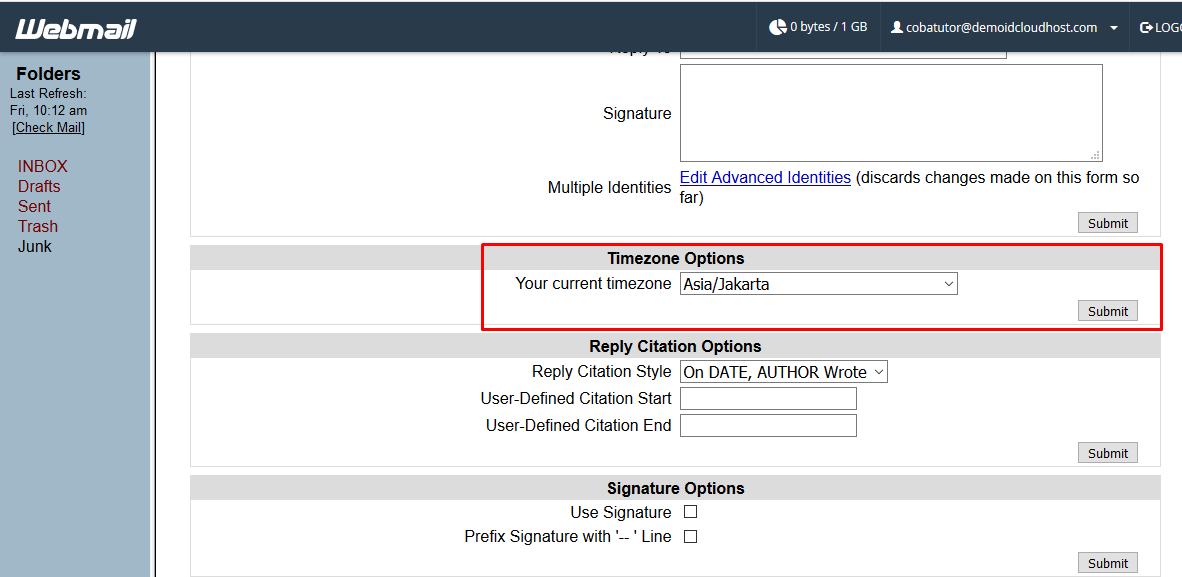This screenshot has width=1182, height=577.
Task: Open the INBOX folder
Action: coord(42,166)
